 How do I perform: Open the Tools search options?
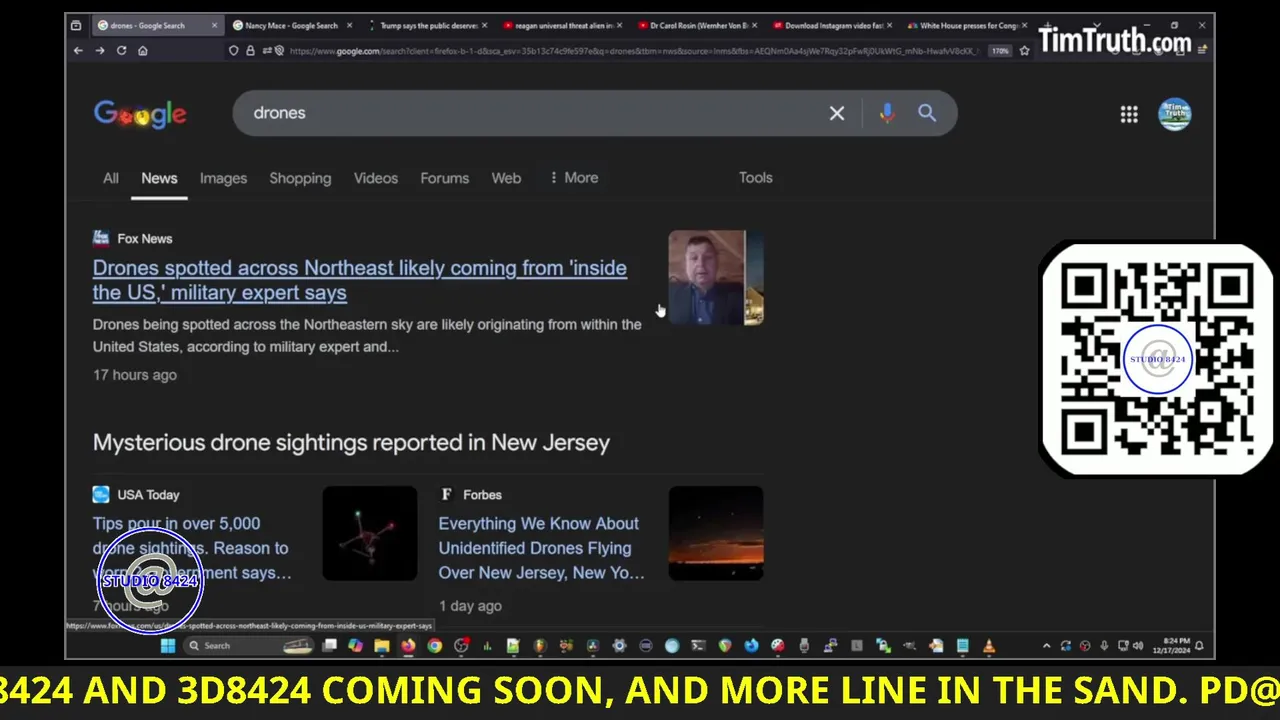(756, 177)
